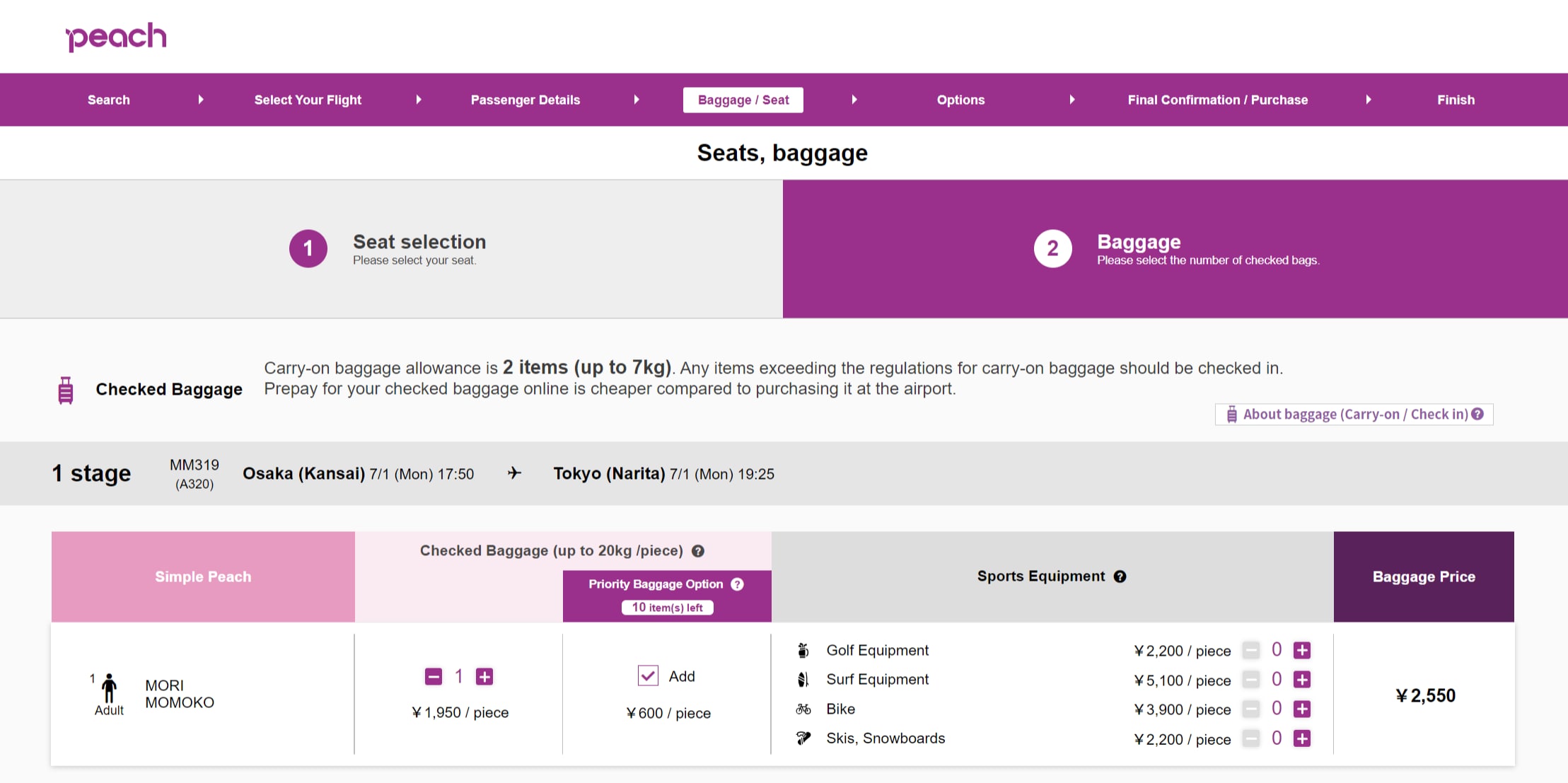Image resolution: width=1568 pixels, height=783 pixels.
Task: Click the ¥3,900 / piece Bike price
Action: [1183, 709]
